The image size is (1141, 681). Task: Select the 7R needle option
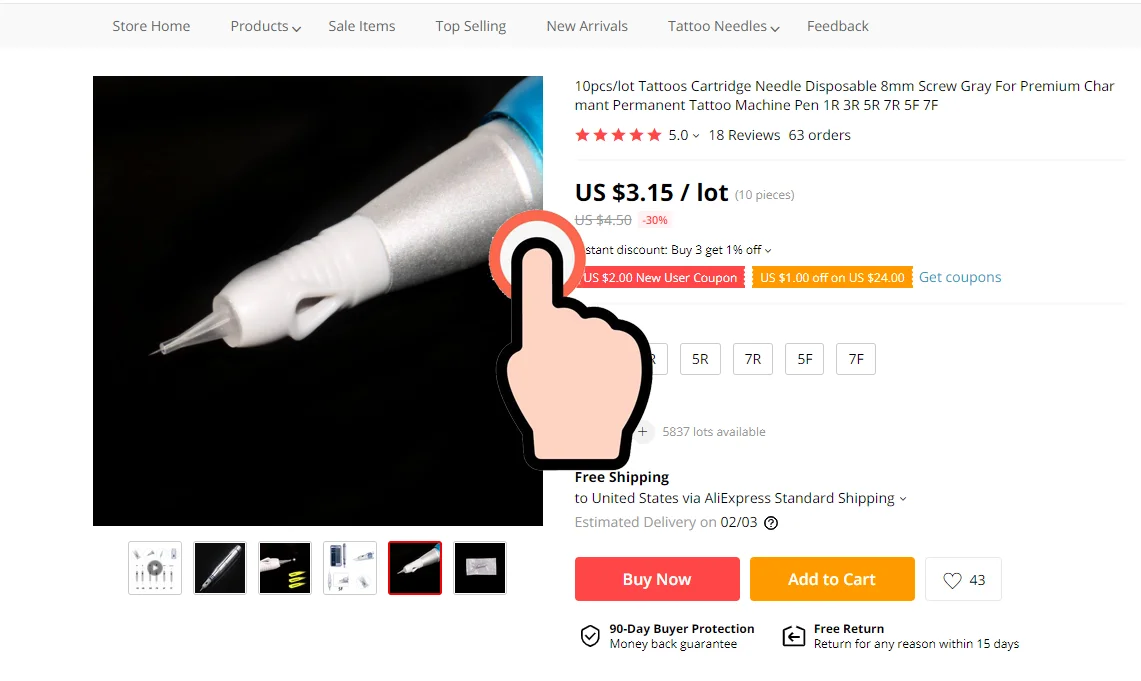[752, 359]
